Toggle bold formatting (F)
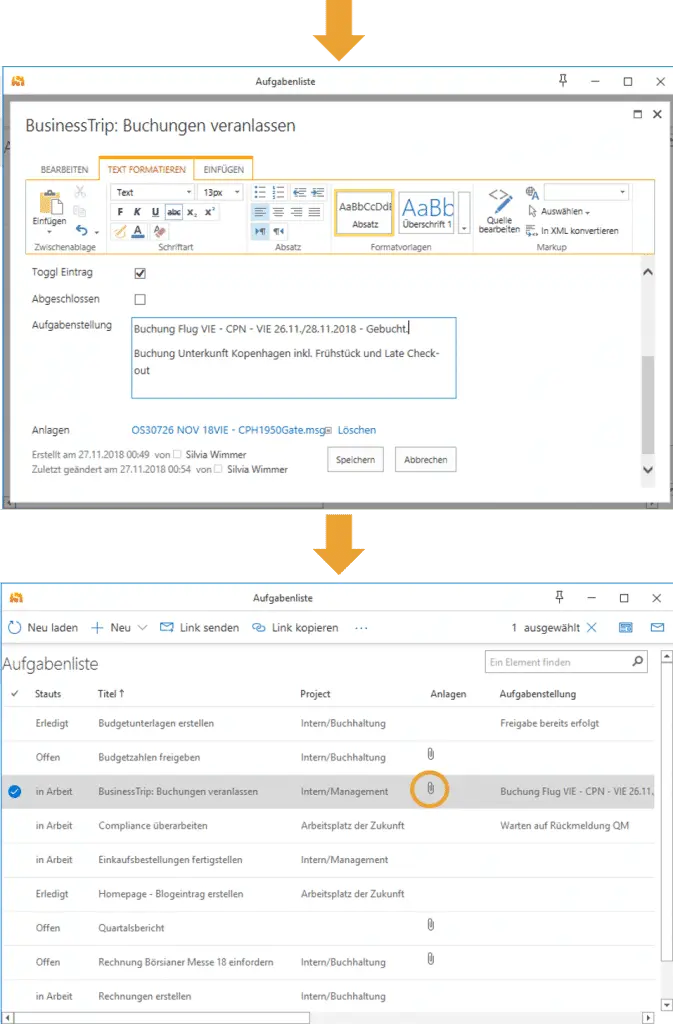673x1024 pixels. (x=120, y=212)
